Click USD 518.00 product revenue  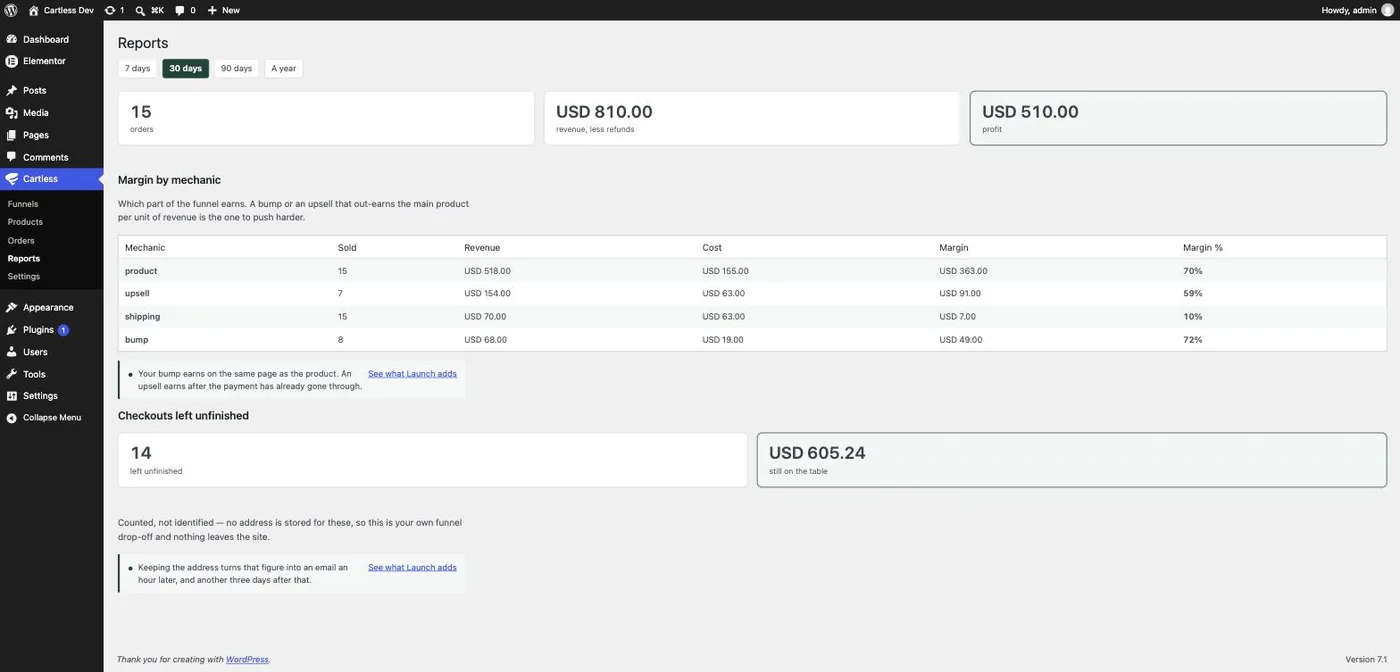coord(487,271)
